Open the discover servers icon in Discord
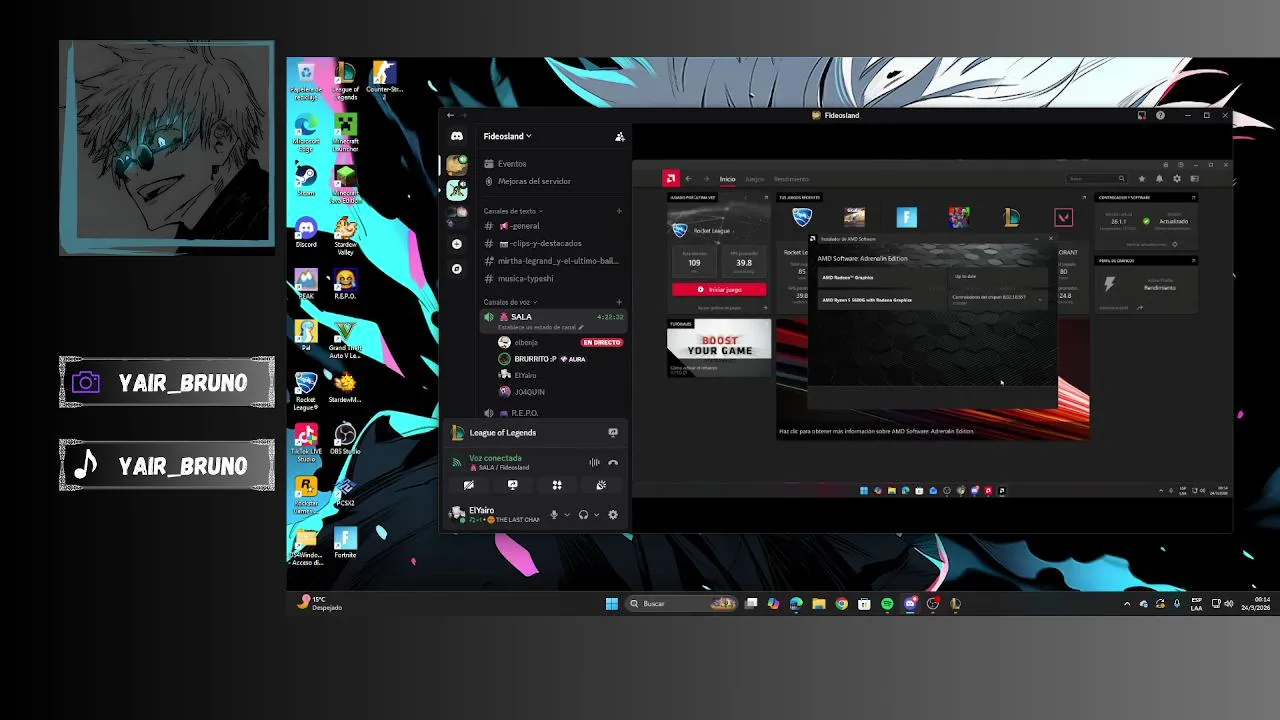This screenshot has height=720, width=1280. [x=457, y=269]
